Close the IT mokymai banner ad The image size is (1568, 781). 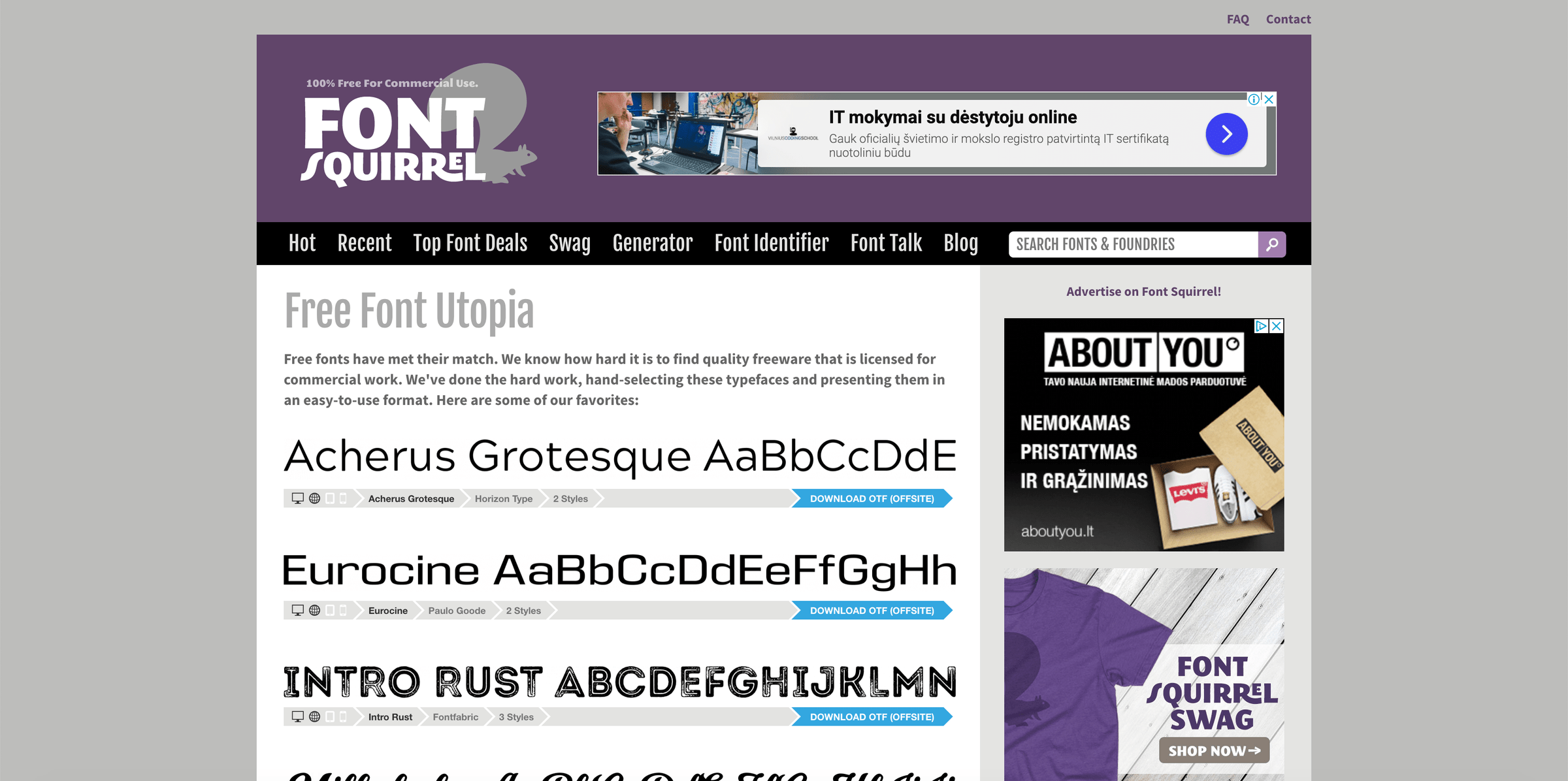(1269, 99)
